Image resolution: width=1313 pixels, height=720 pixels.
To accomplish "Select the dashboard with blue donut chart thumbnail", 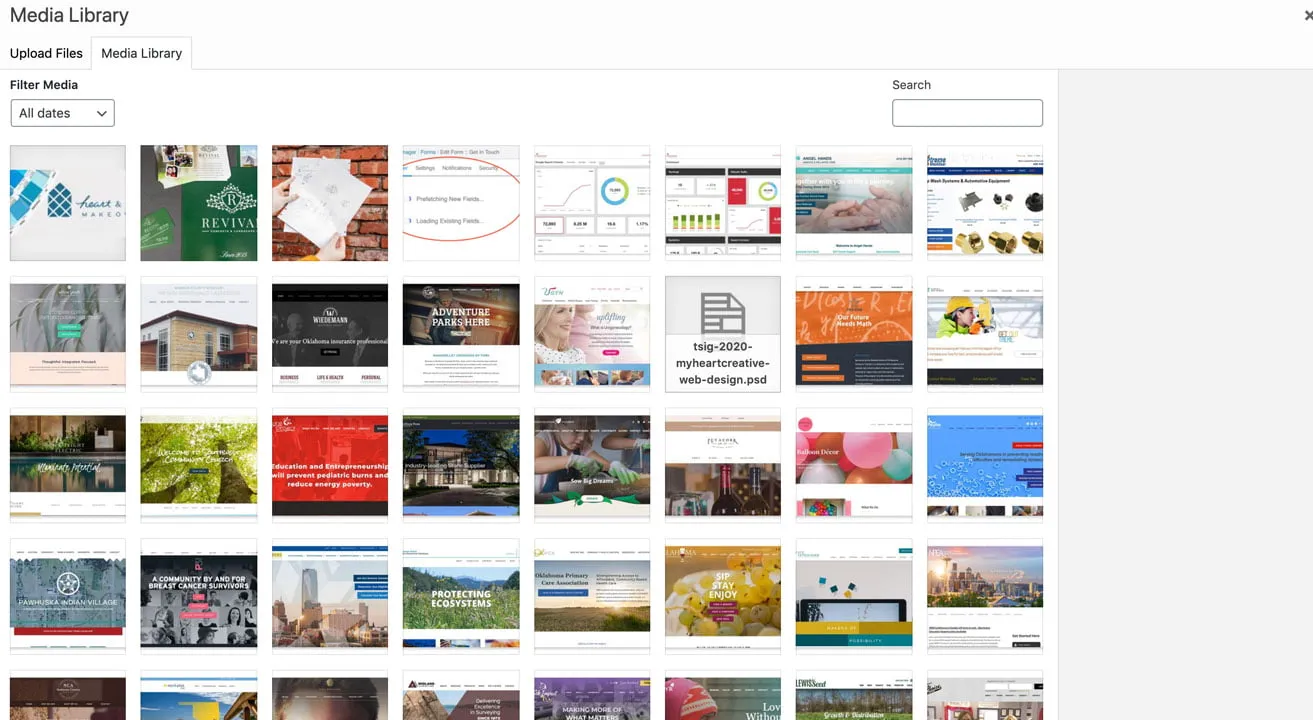I will pyautogui.click(x=592, y=203).
